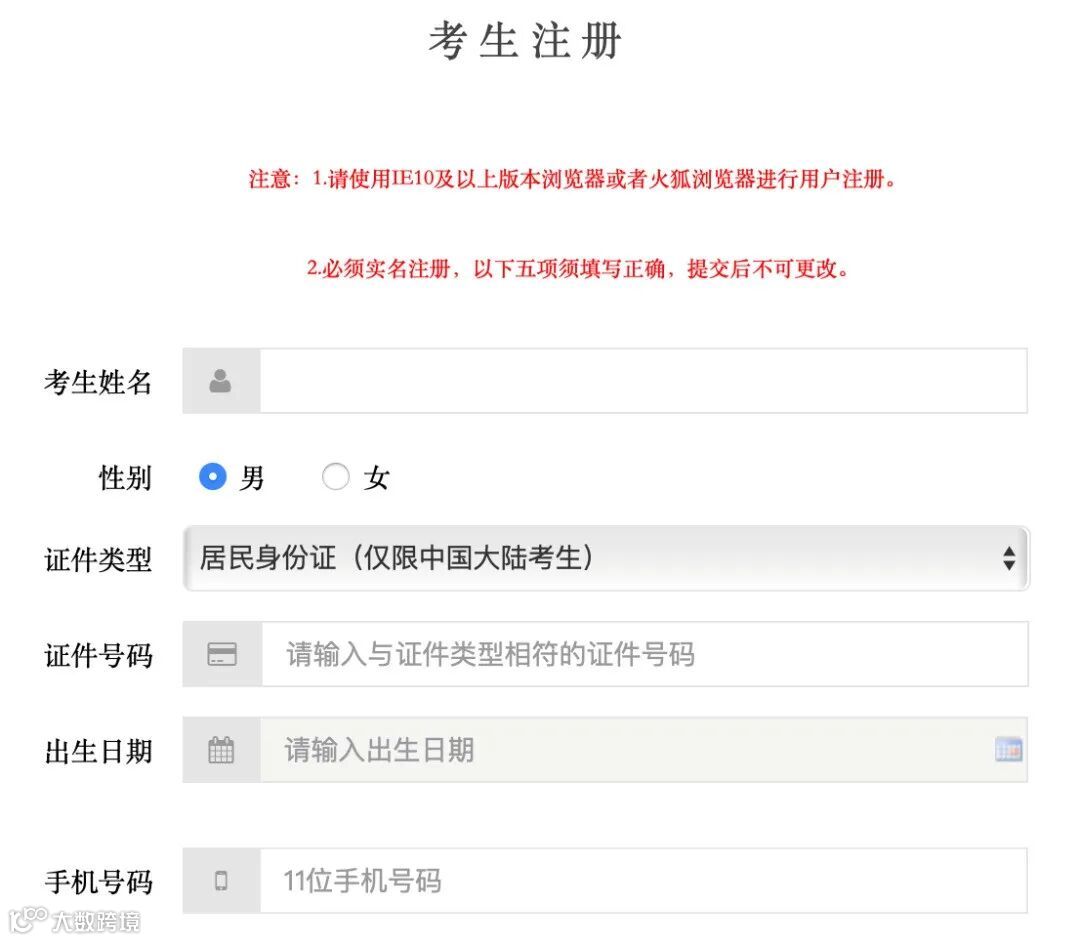Viewport: 1080px width, 941px height.
Task: Click the 男 gender label text
Action: 252,478
